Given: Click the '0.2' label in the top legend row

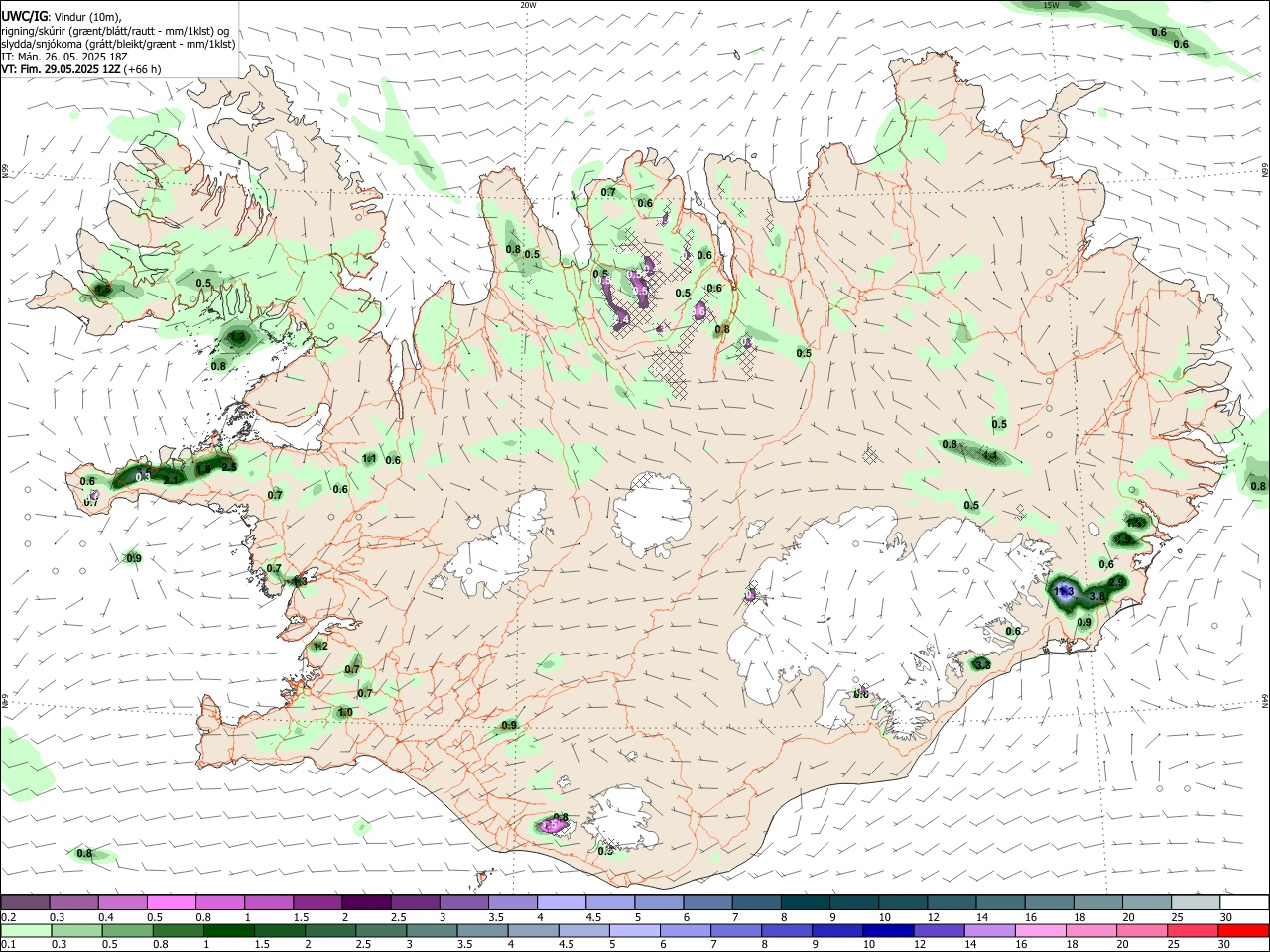Looking at the screenshot, I should (8, 917).
